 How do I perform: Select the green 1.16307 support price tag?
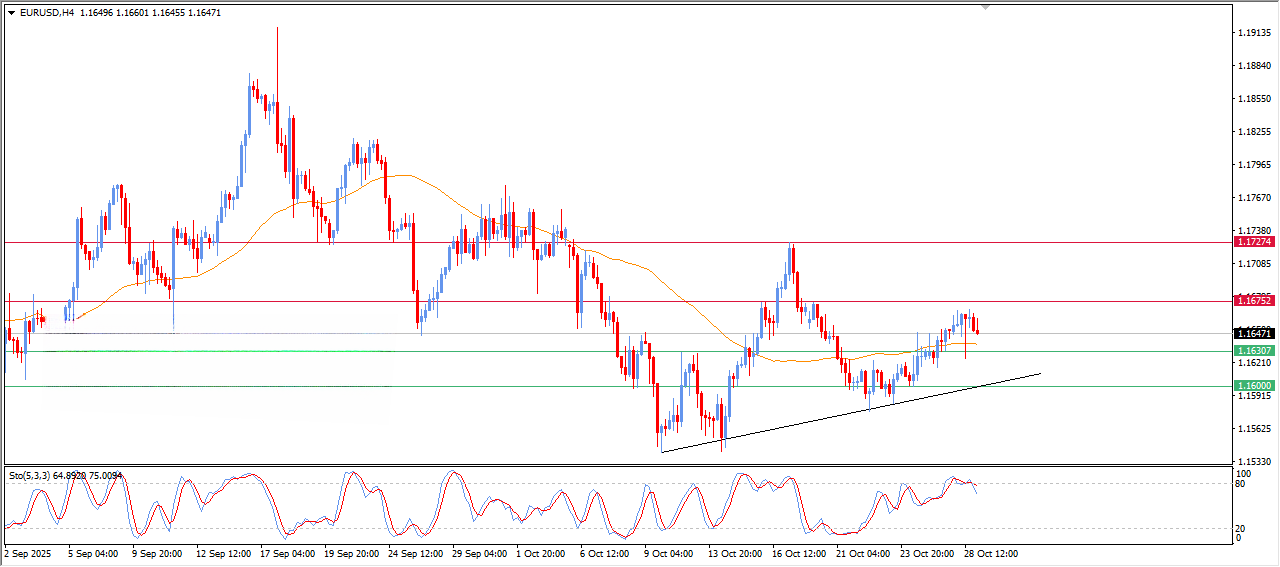click(x=1253, y=351)
